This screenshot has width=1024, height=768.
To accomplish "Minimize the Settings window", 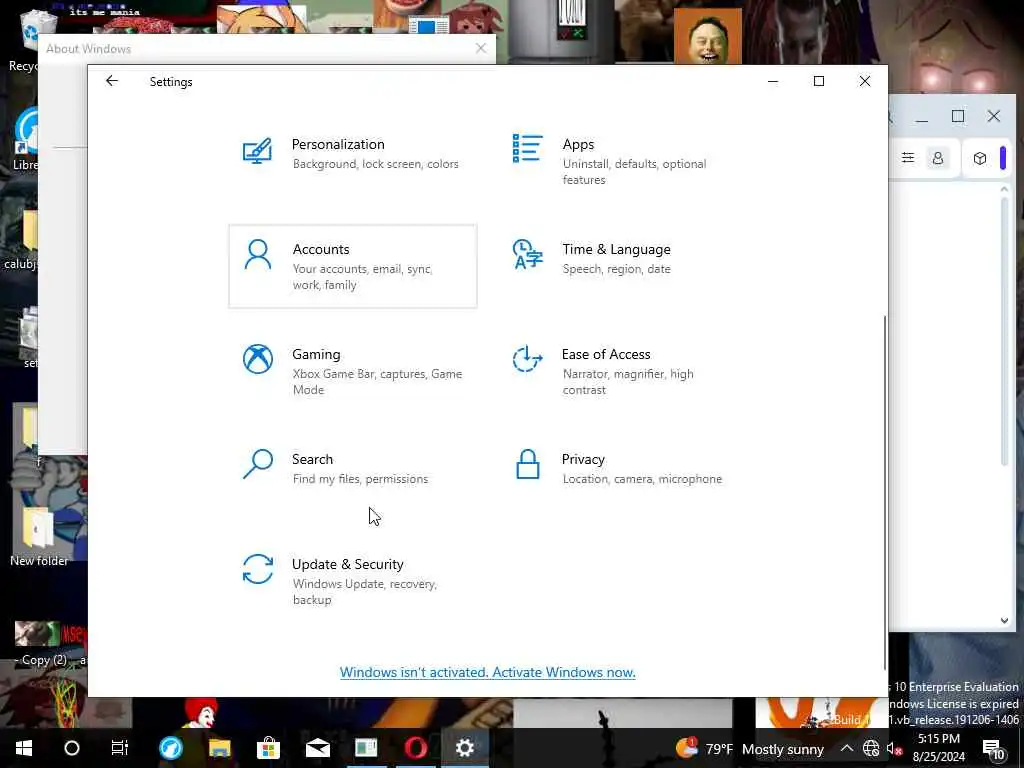I will (x=773, y=81).
